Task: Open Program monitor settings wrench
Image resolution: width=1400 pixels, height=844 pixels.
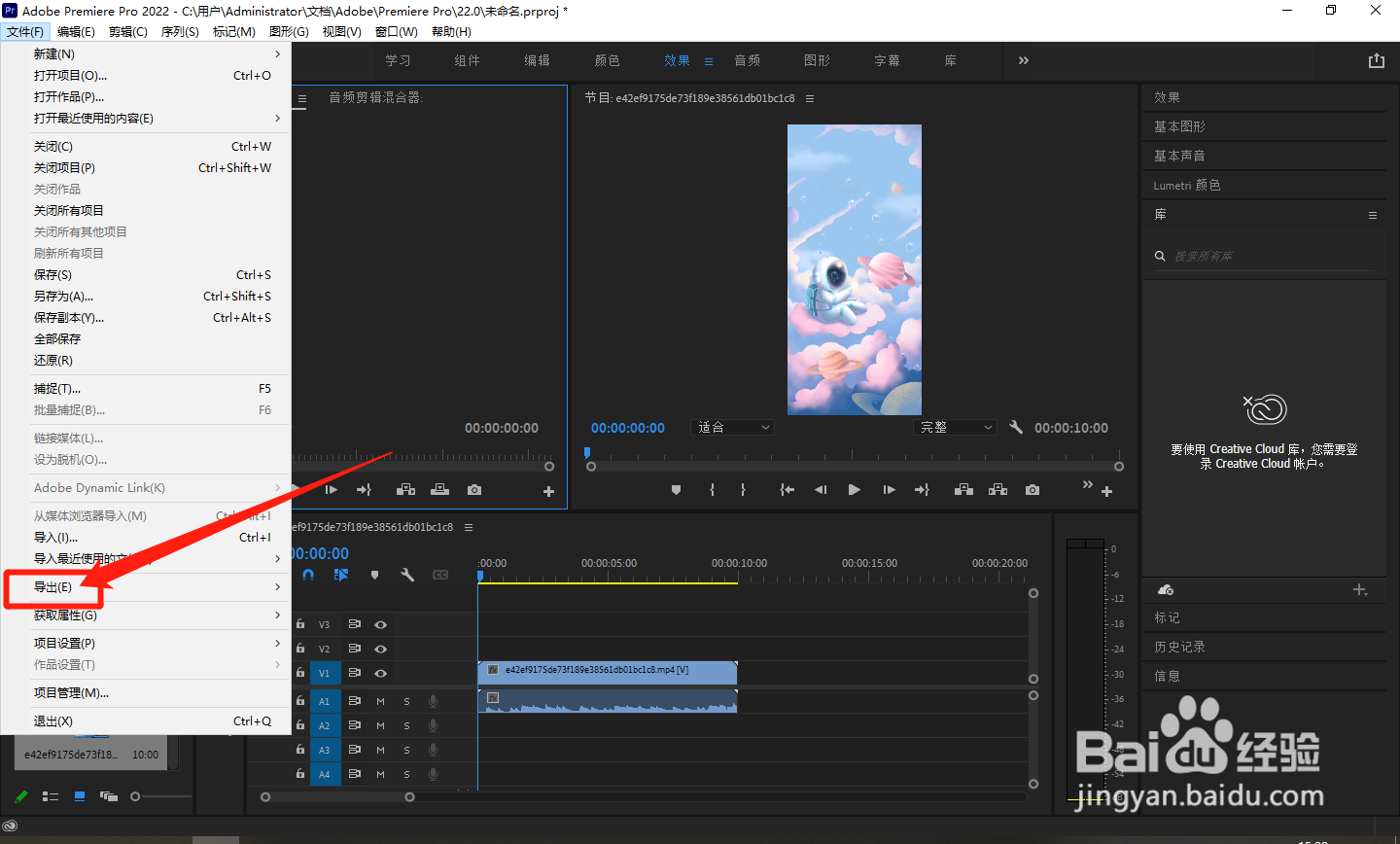Action: (1016, 427)
